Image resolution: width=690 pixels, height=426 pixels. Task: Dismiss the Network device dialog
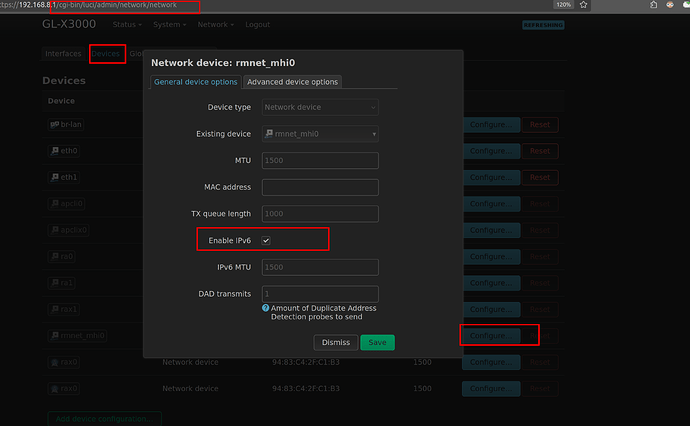pos(336,342)
